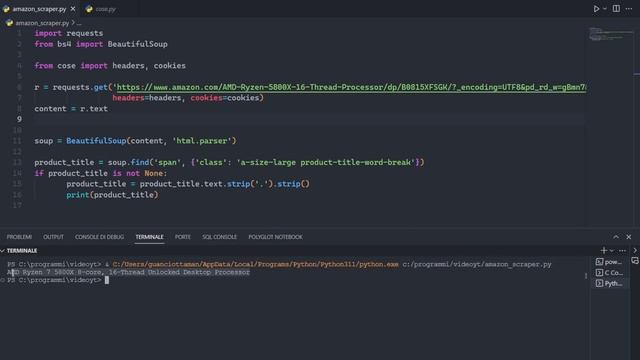640x360 pixels.
Task: Split the editor to the right
Action: [x=616, y=9]
